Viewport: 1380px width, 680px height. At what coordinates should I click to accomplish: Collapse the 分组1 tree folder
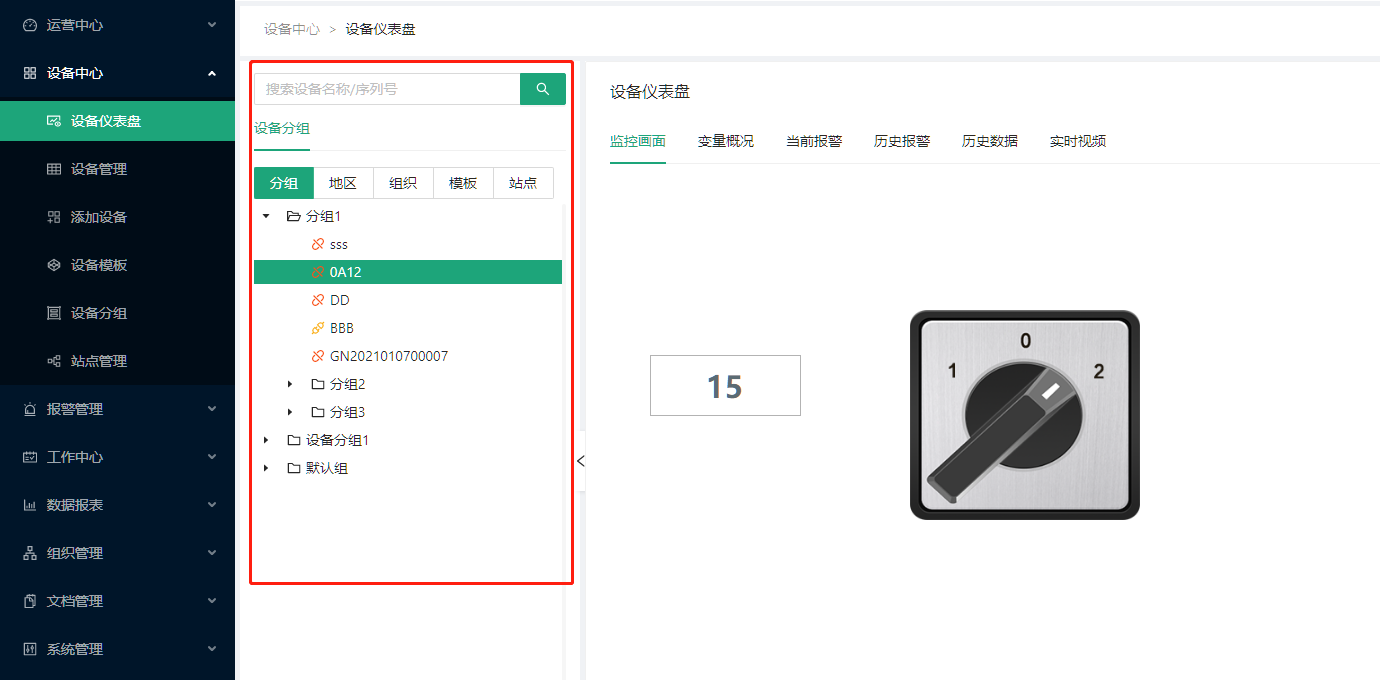266,216
